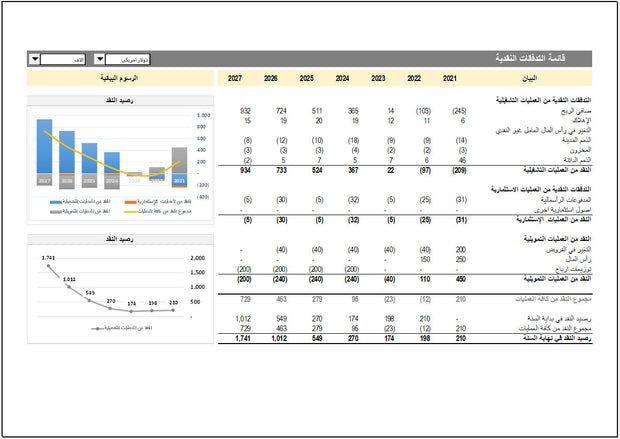Select the الإهلاك row label
The height and width of the screenshot is (439, 620).
tap(581, 121)
